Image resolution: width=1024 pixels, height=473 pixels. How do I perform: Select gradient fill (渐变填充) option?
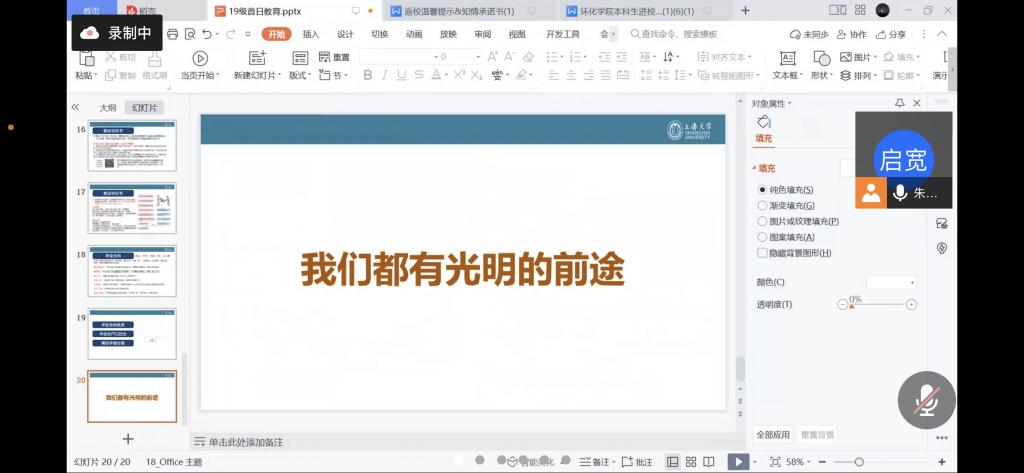coord(762,205)
